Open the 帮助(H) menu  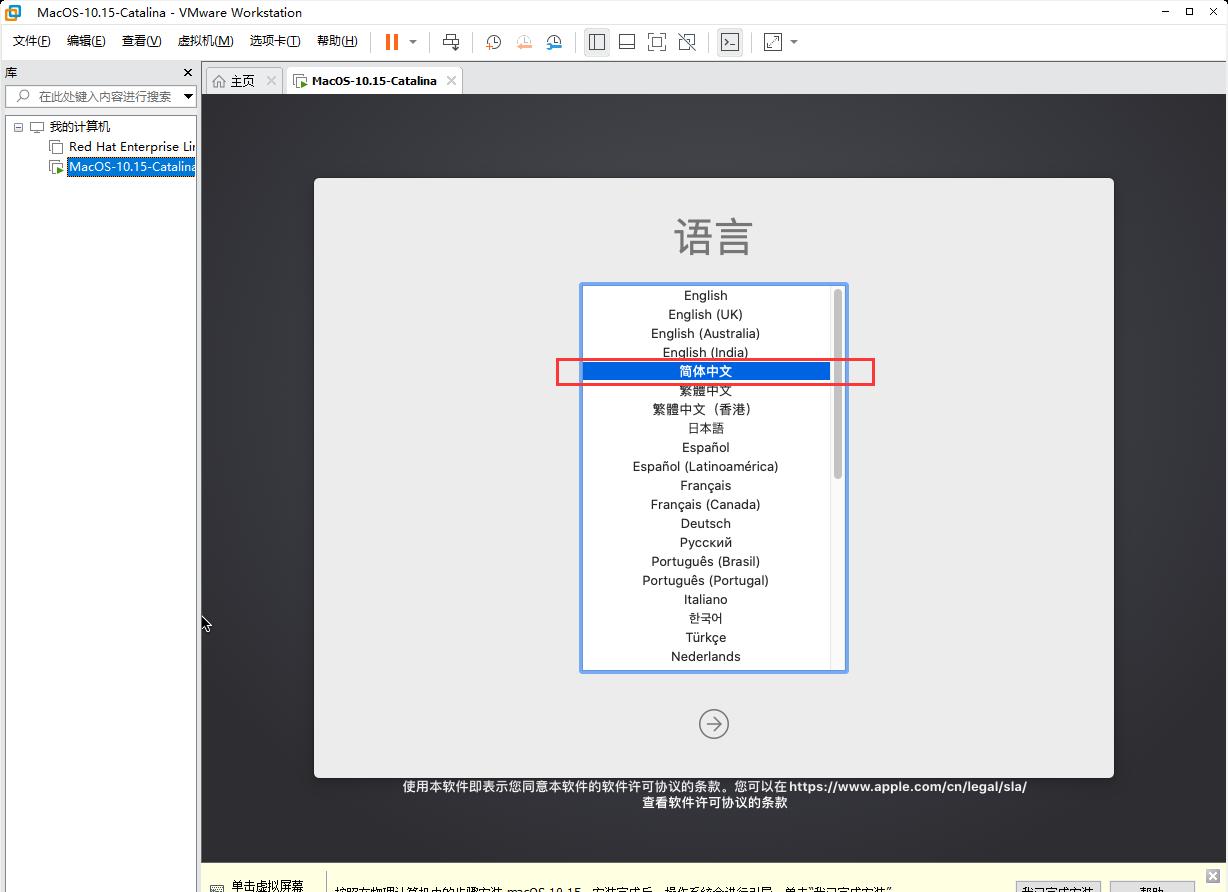click(337, 41)
